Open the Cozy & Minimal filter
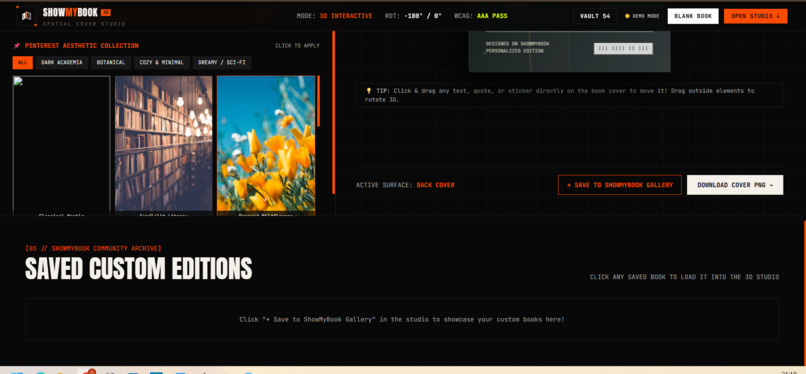The height and width of the screenshot is (374, 806). (162, 63)
